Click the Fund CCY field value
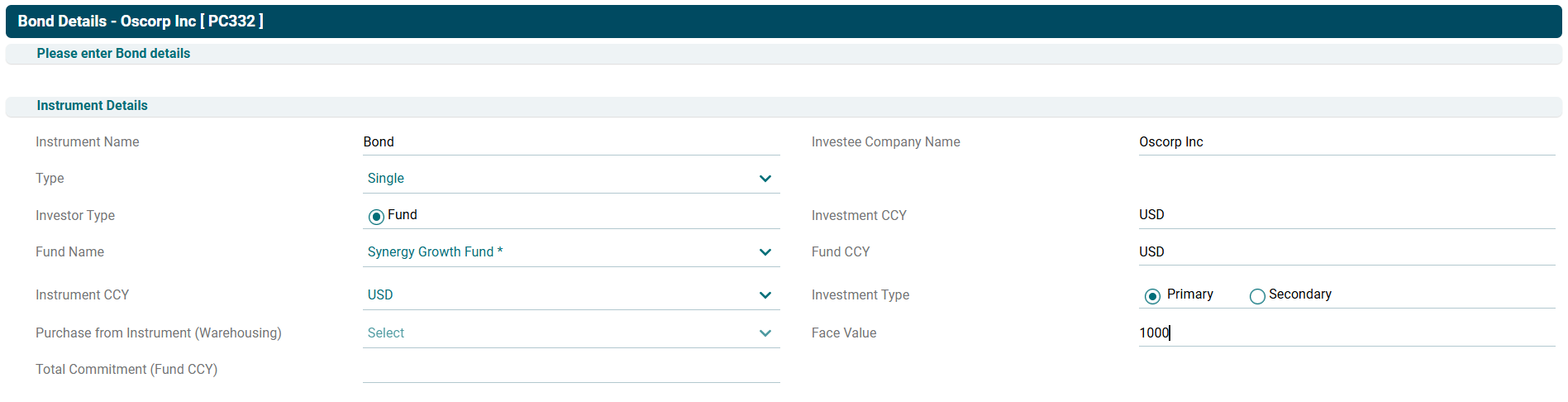This screenshot has height=402, width=1568. pos(1346,252)
